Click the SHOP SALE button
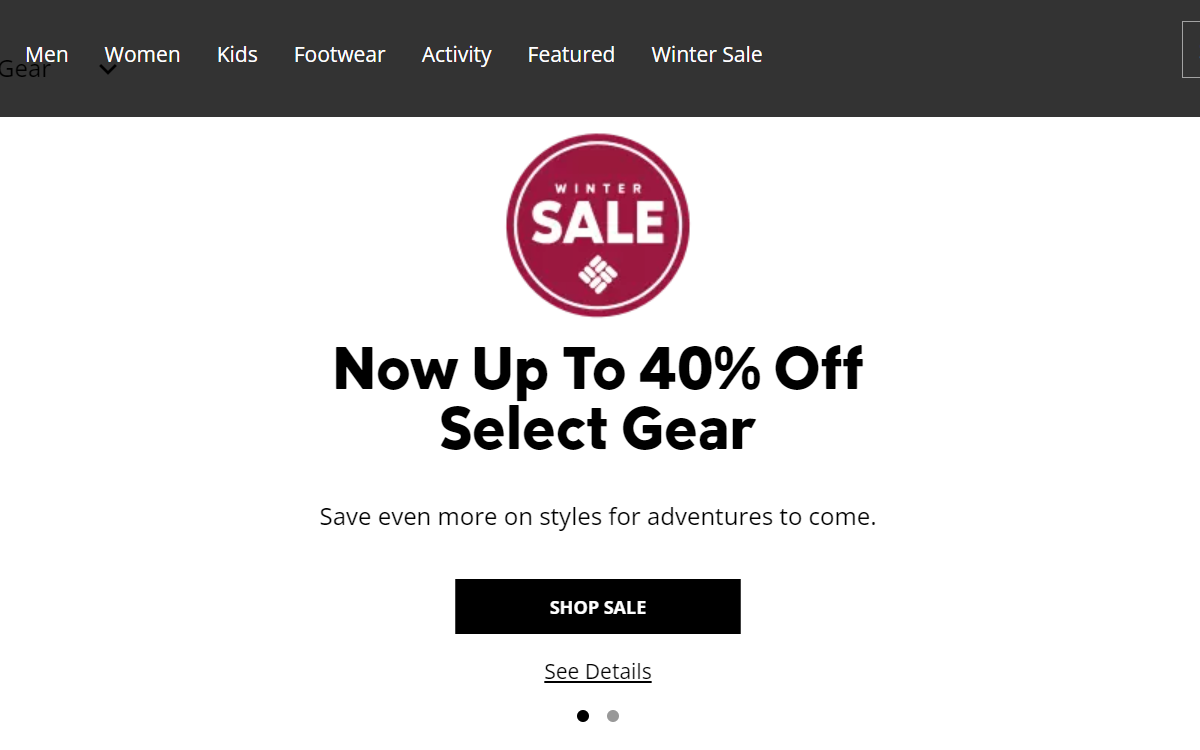Viewport: 1200px width, 750px height. (598, 606)
